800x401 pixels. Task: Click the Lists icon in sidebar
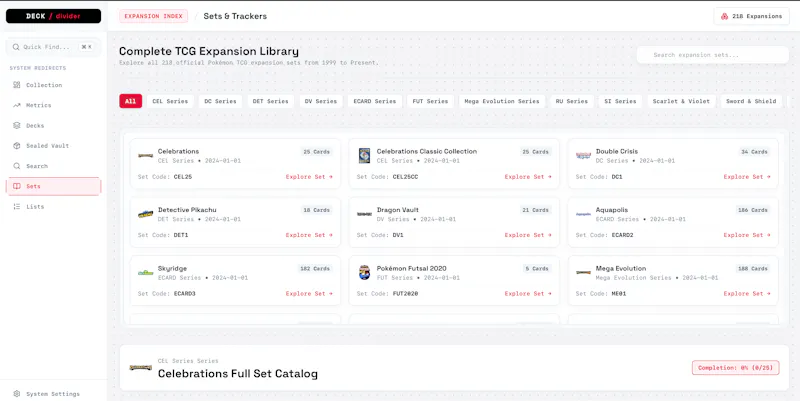(17, 207)
